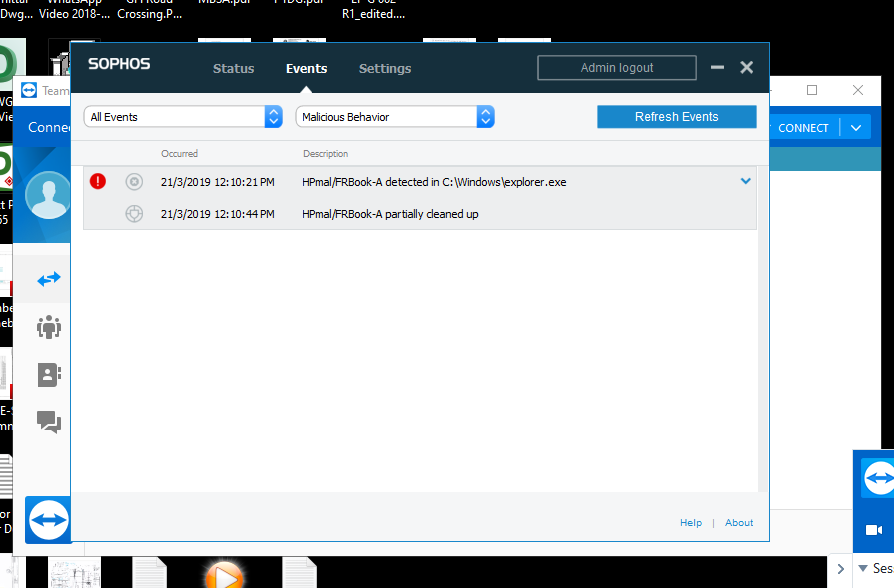Open dropdown arrow next to CONNECT button

coord(856,128)
